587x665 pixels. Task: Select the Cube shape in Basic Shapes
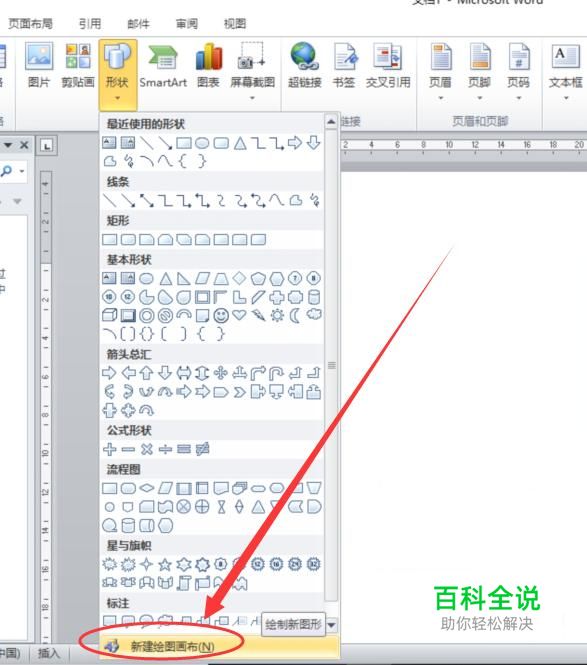pyautogui.click(x=109, y=315)
